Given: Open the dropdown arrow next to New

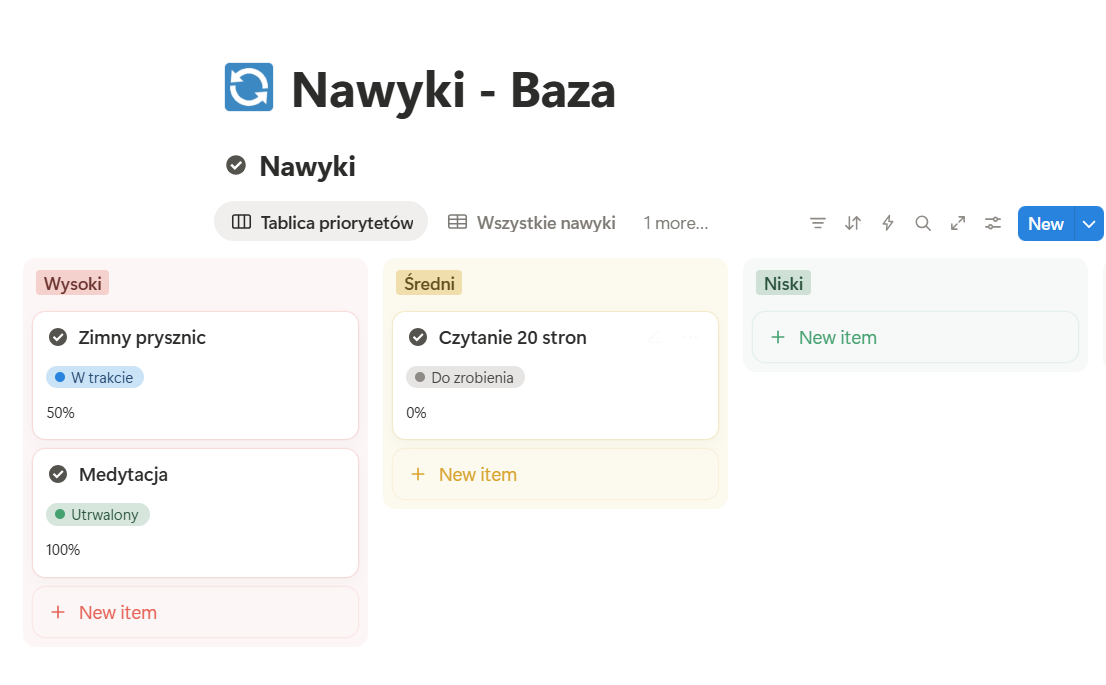Looking at the screenshot, I should (1088, 223).
